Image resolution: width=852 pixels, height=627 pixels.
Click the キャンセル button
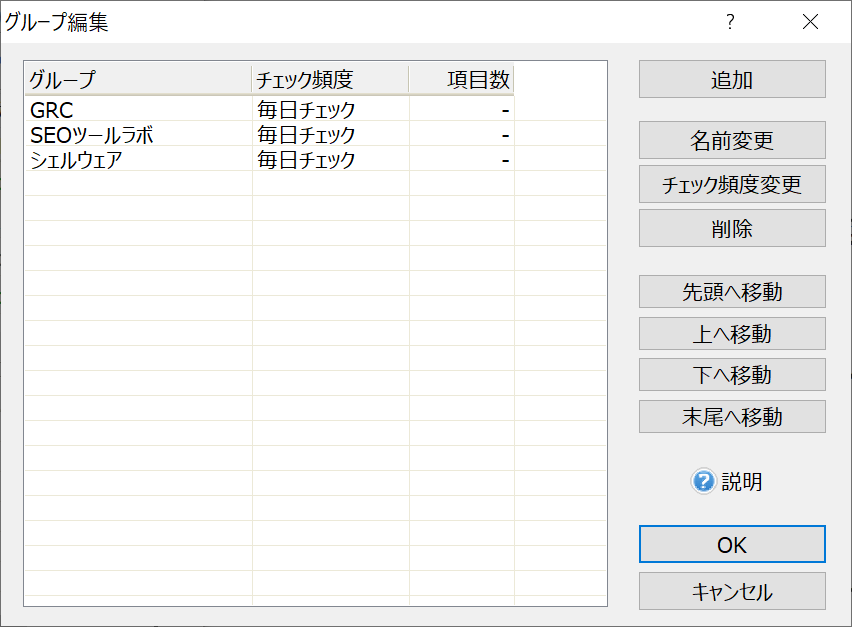pyautogui.click(x=732, y=591)
